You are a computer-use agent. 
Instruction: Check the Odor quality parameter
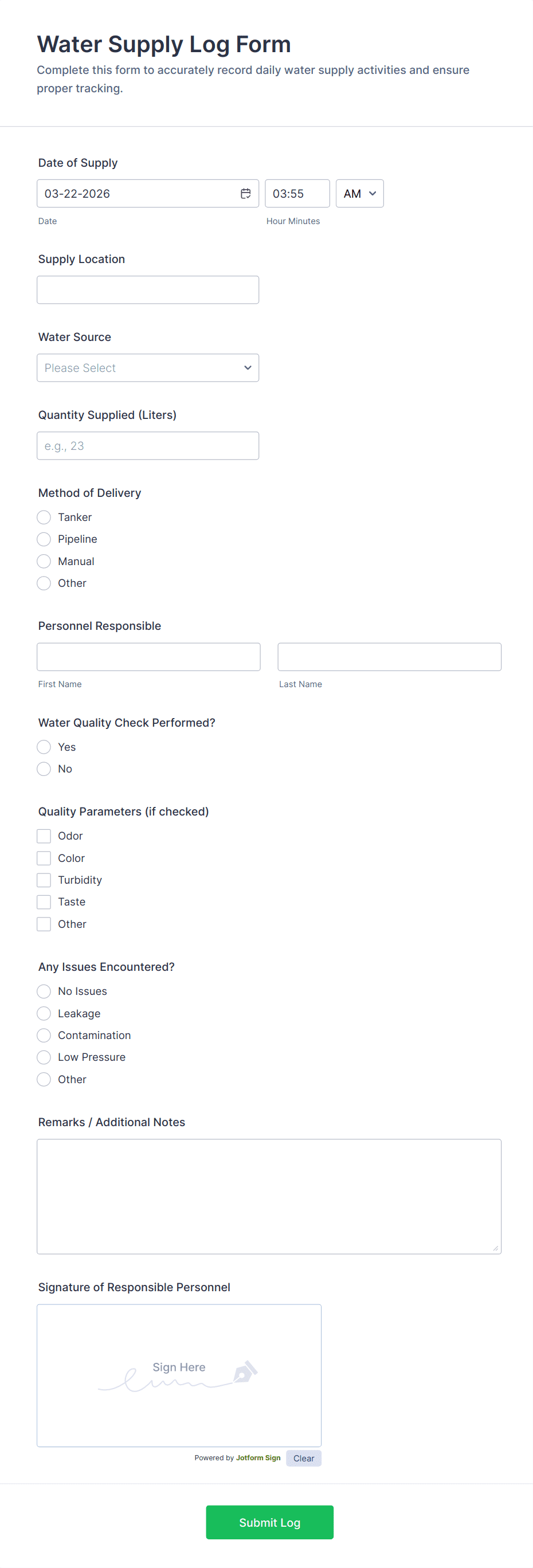[44, 836]
